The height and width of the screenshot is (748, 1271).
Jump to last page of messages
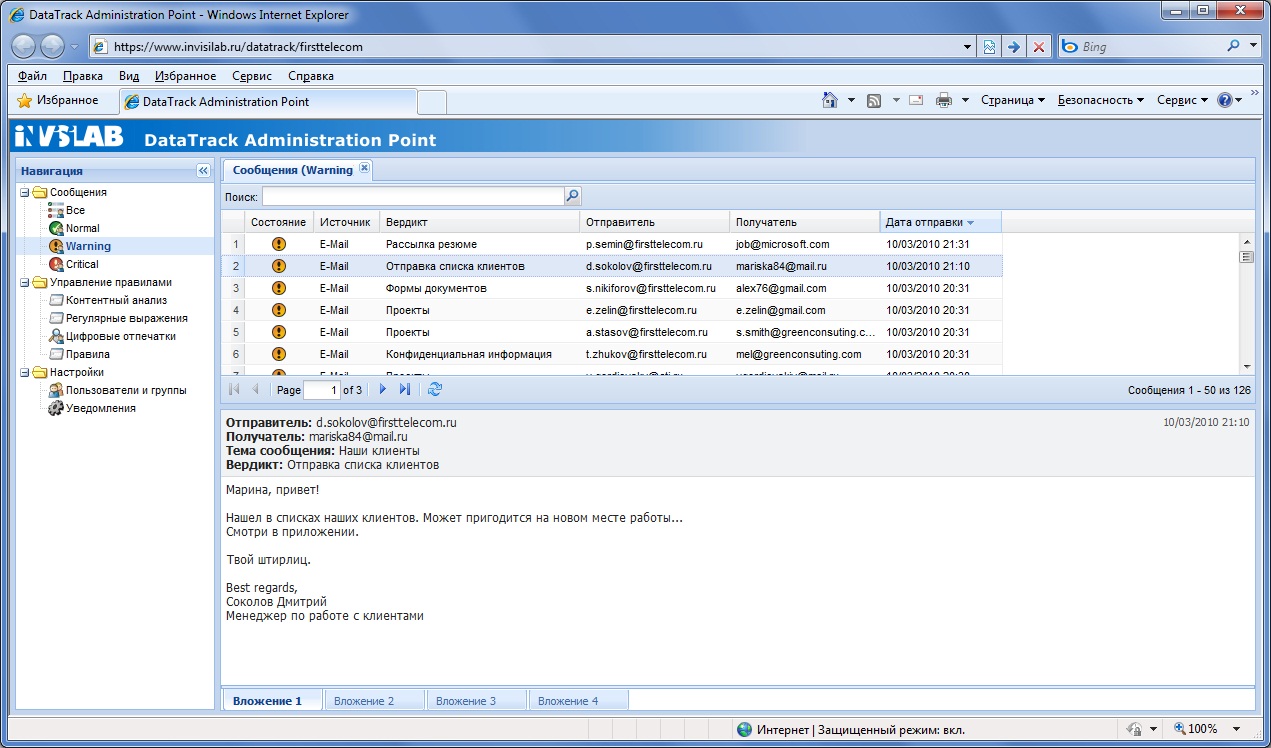405,390
